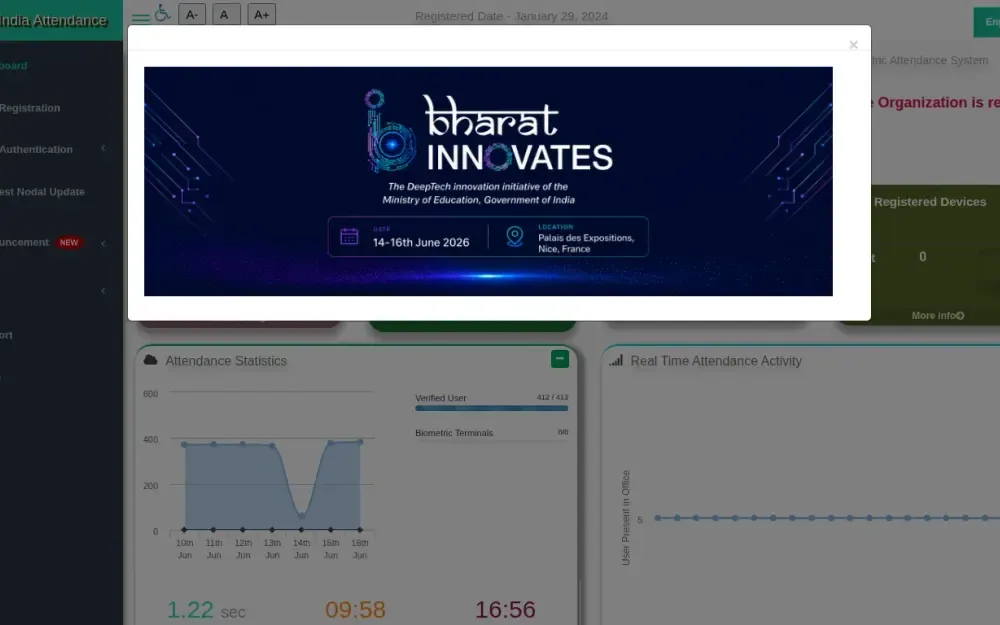Viewport: 1000px width, 625px height.
Task: Click the 'User Present in Office' axis label
Action: coord(626,518)
